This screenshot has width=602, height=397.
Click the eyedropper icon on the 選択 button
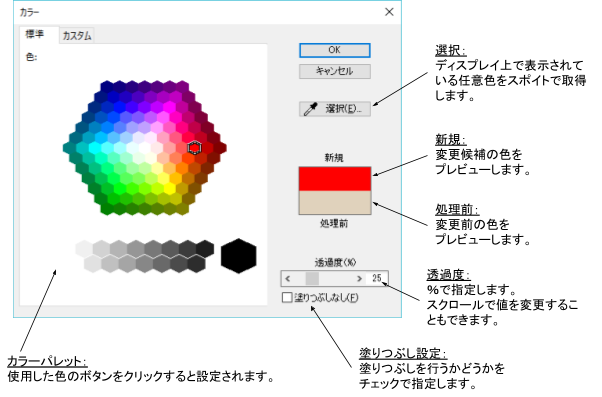(311, 109)
